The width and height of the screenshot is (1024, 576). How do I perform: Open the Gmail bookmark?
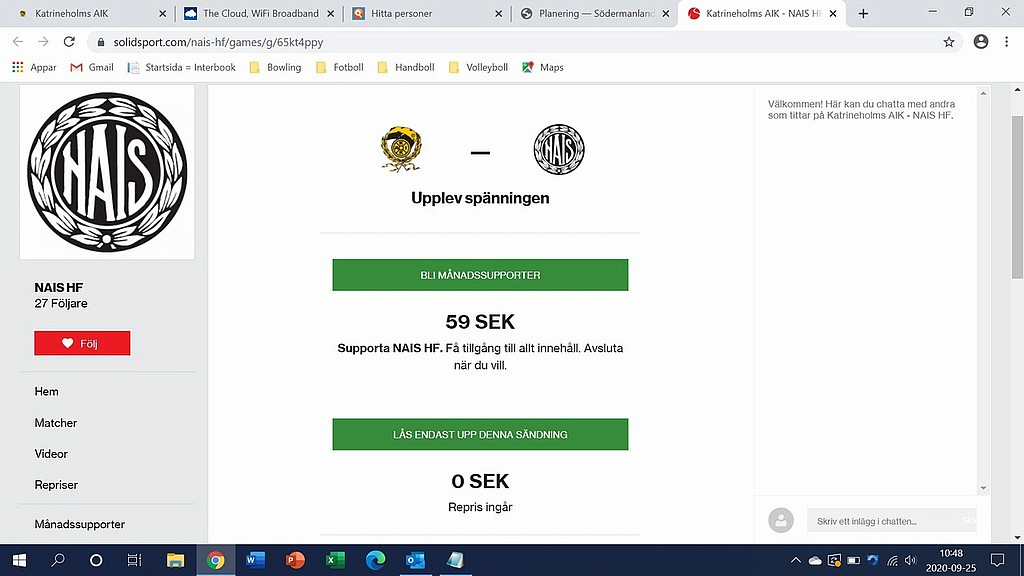(92, 67)
